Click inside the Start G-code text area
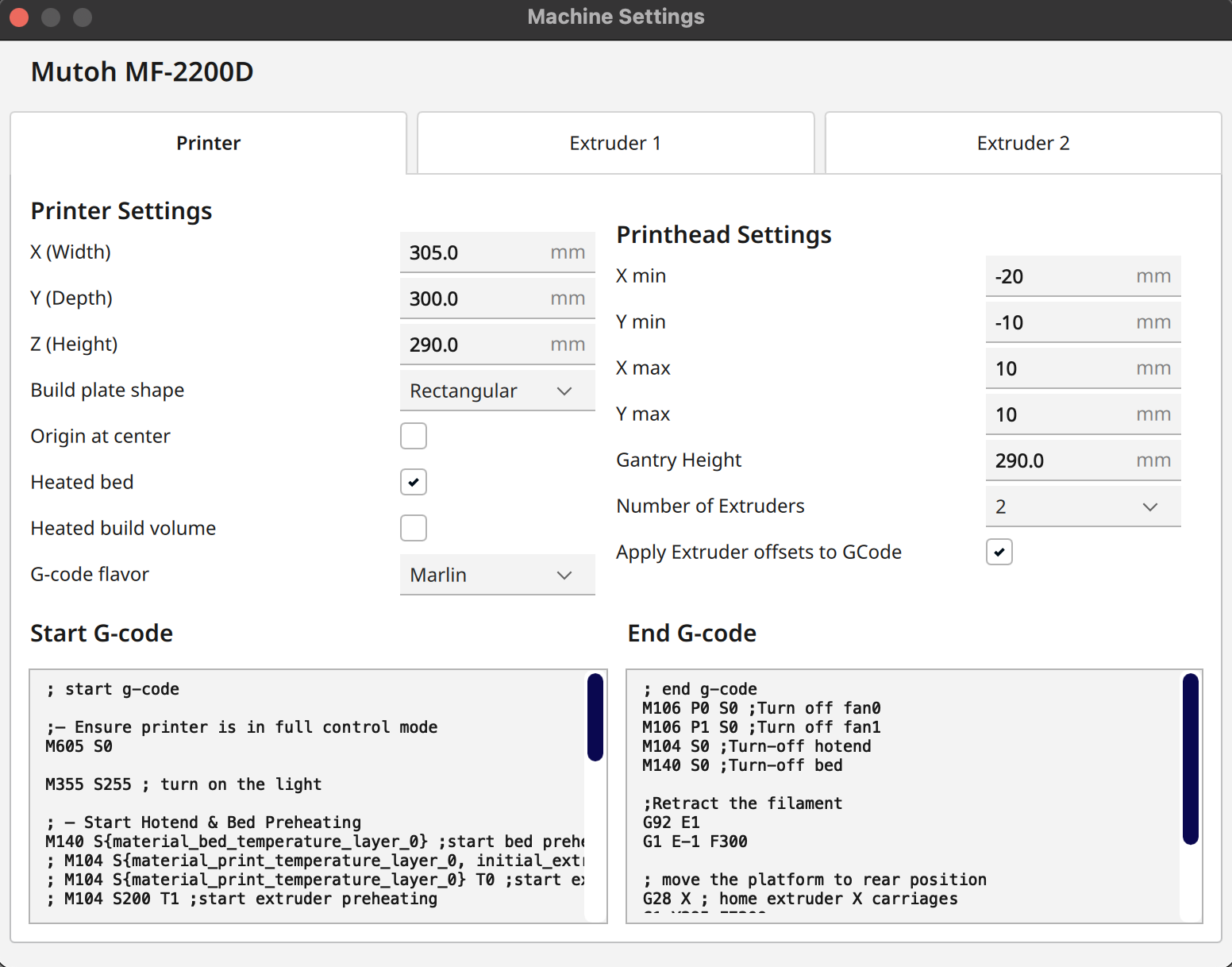Image resolution: width=1232 pixels, height=967 pixels. (x=310, y=794)
